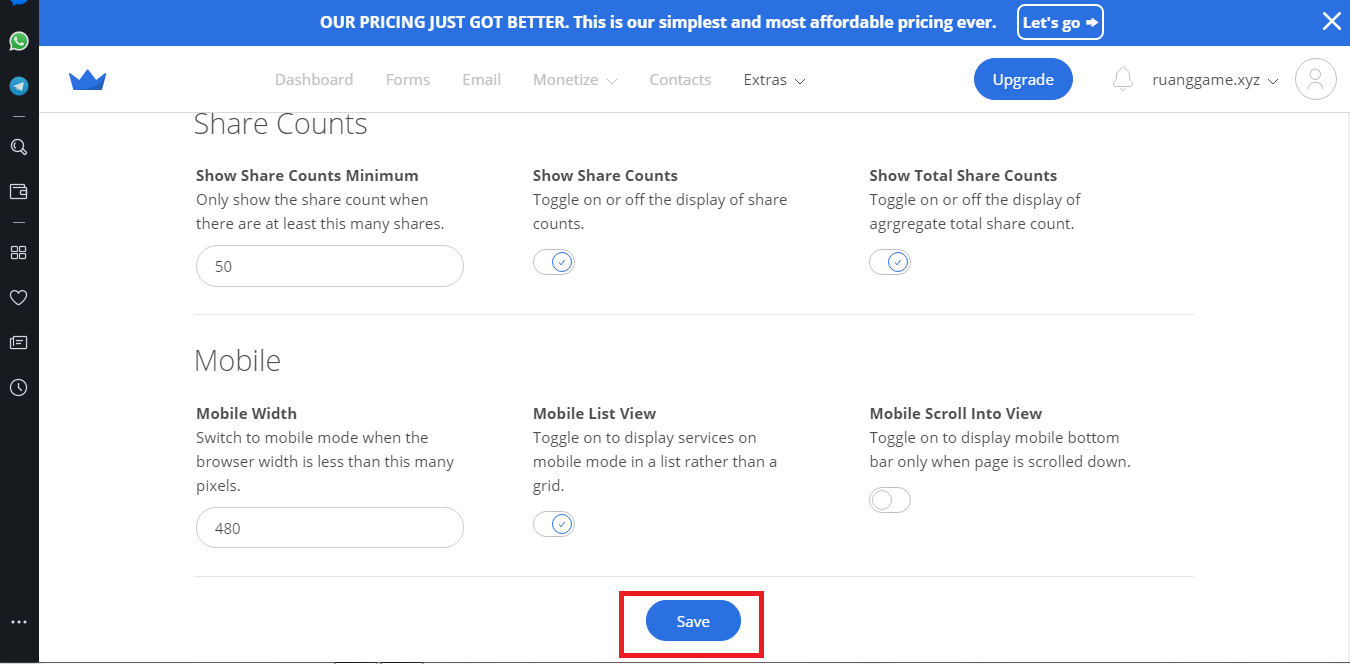Open WhatsApp from the browser sidebar
This screenshot has height=664, width=1350.
coord(18,41)
